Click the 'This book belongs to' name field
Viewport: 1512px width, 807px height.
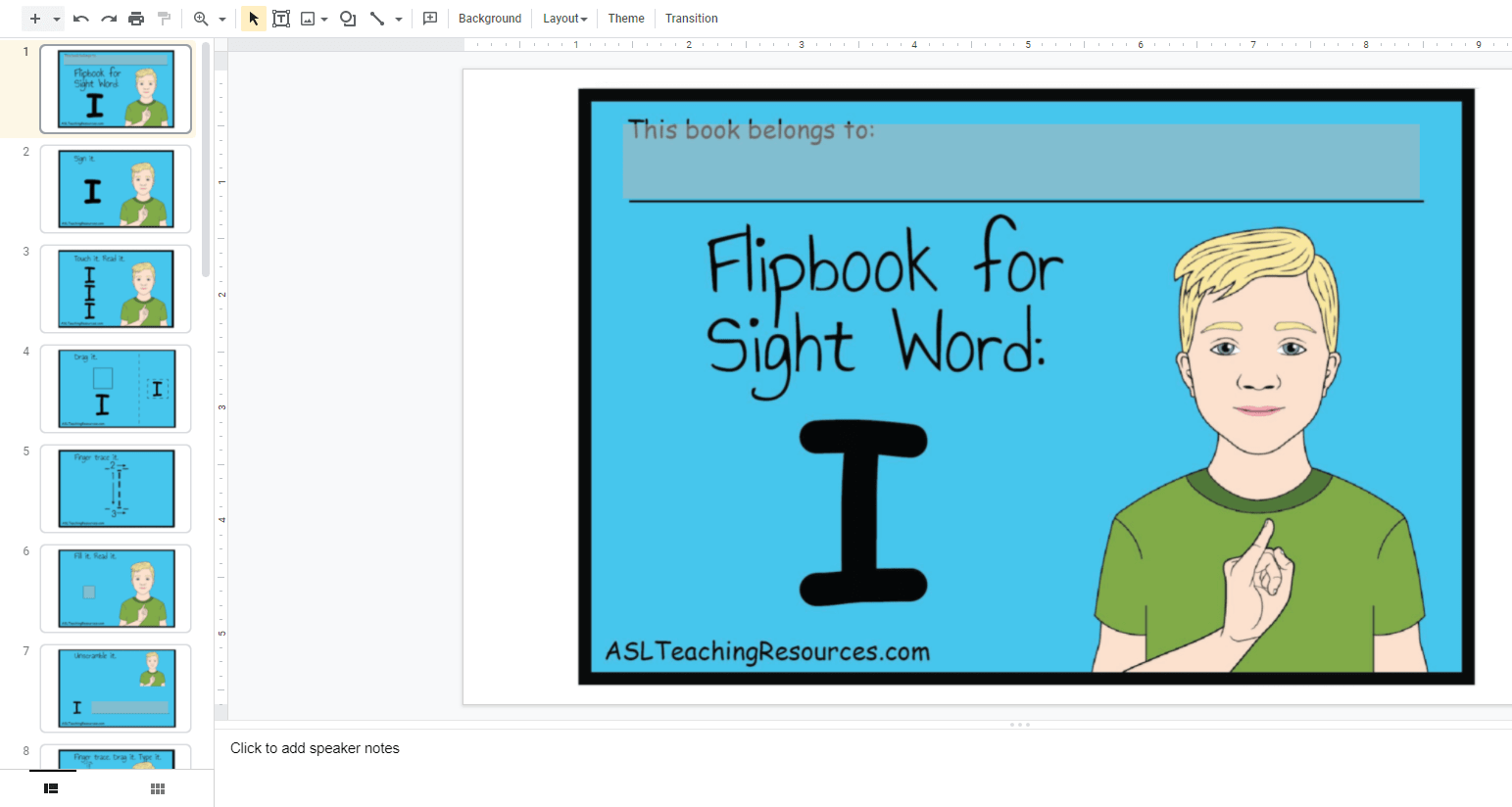click(x=1021, y=162)
